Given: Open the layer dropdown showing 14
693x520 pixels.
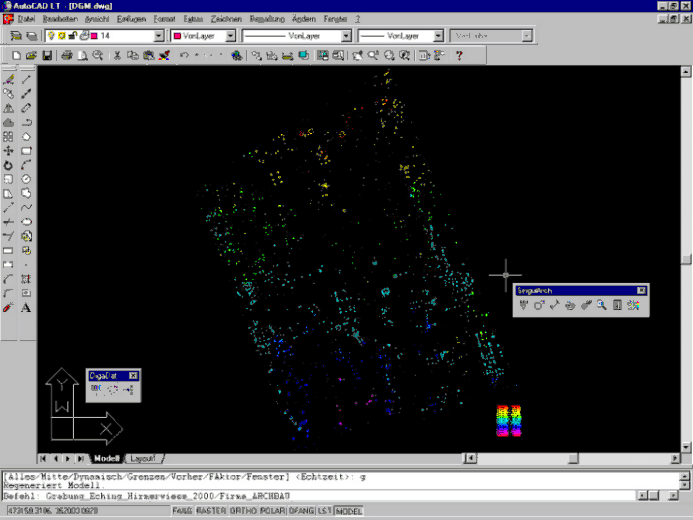Looking at the screenshot, I should 159,36.
